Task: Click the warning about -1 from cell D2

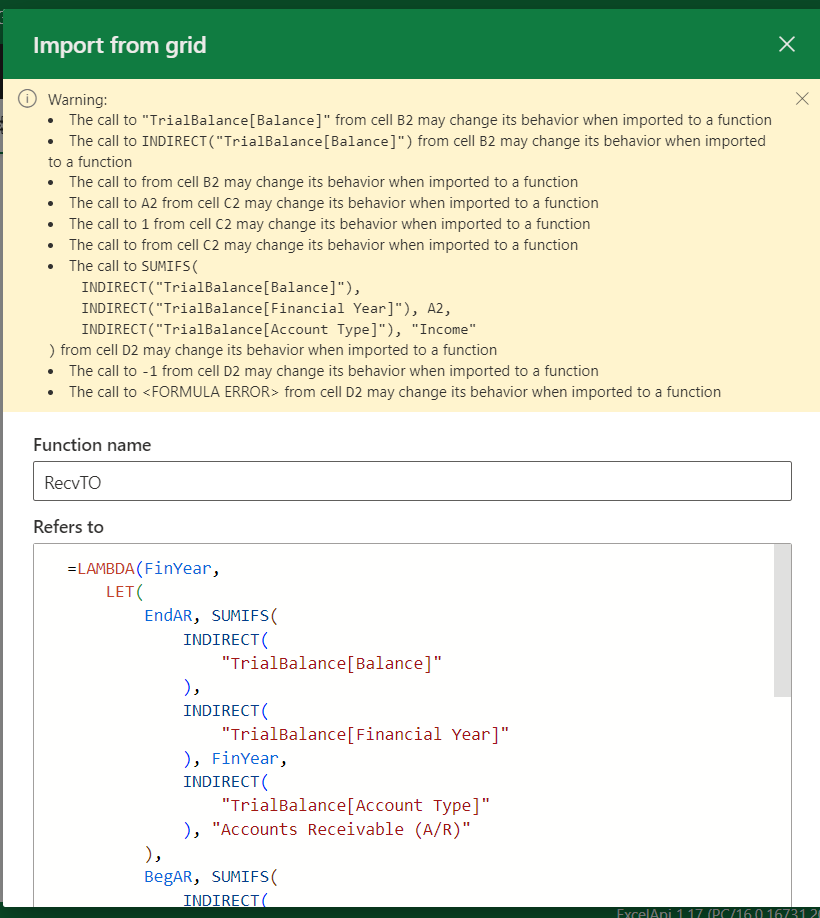Action: coord(334,371)
